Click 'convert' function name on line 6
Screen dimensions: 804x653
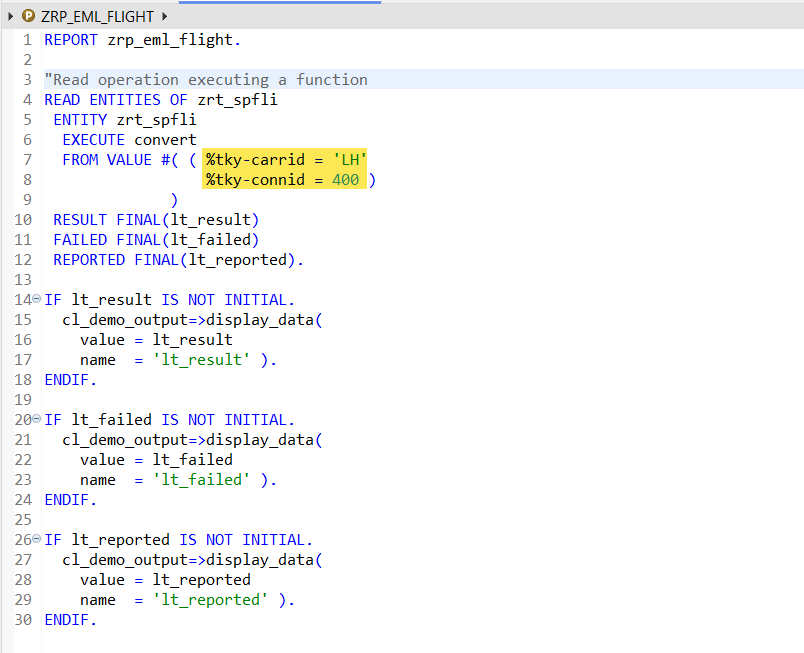[166, 139]
